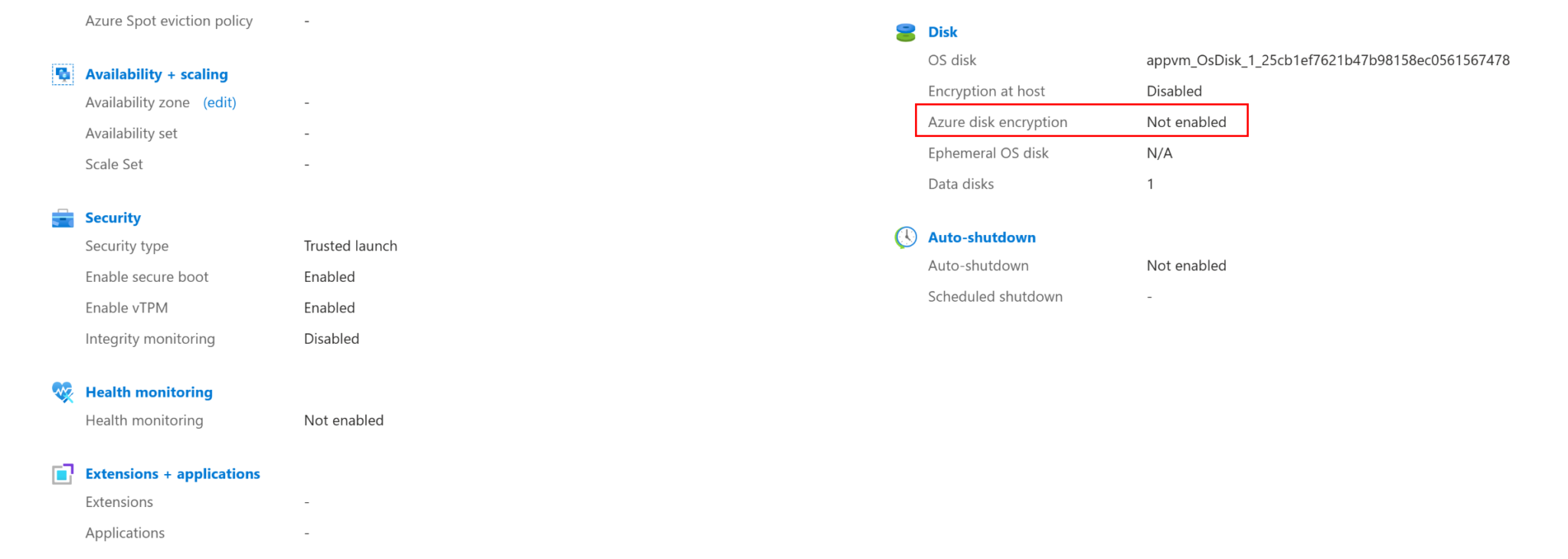The height and width of the screenshot is (559, 1568).
Task: Click the Data disks count value
Action: (1151, 184)
